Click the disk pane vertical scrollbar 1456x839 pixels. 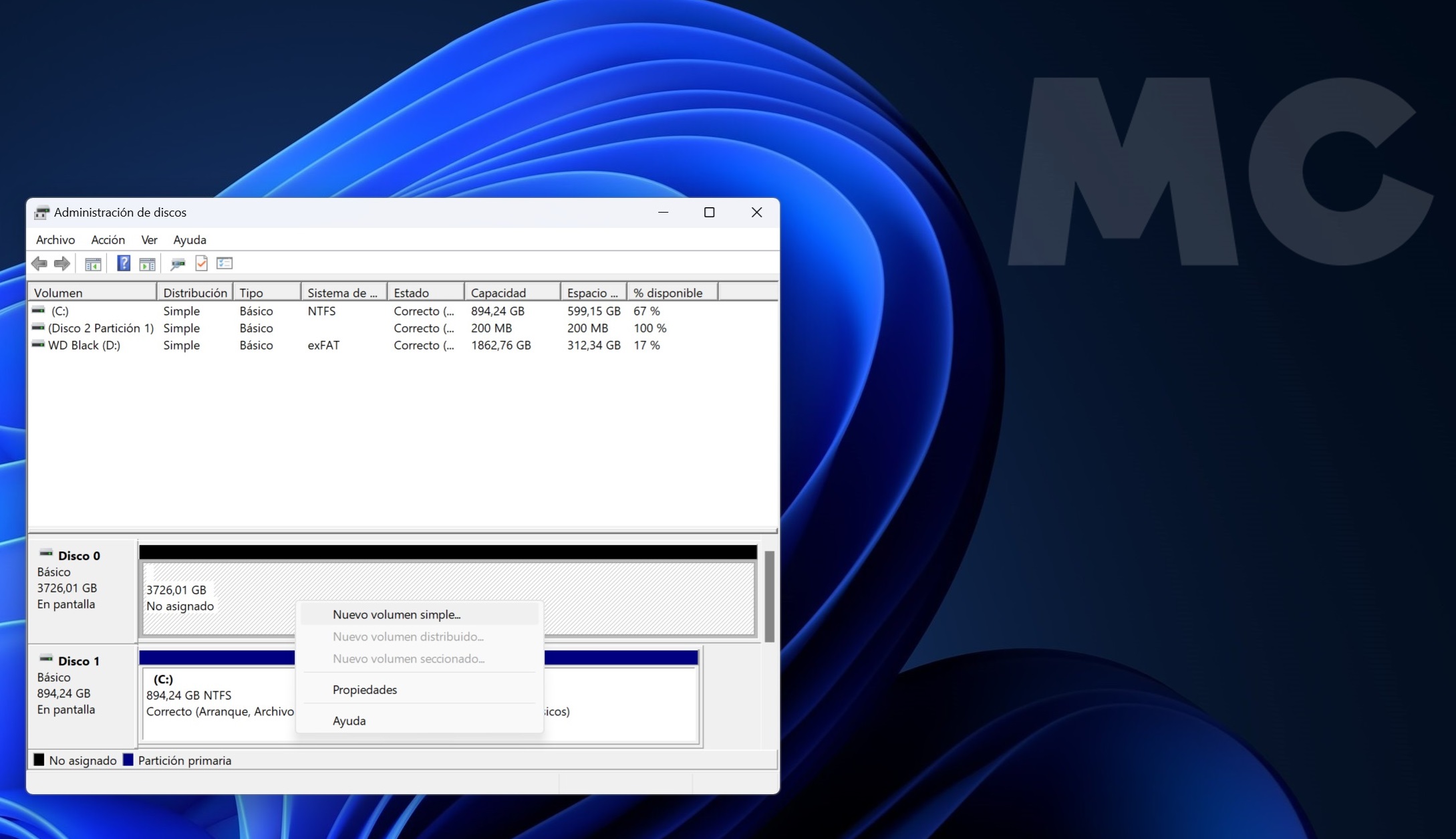point(769,595)
